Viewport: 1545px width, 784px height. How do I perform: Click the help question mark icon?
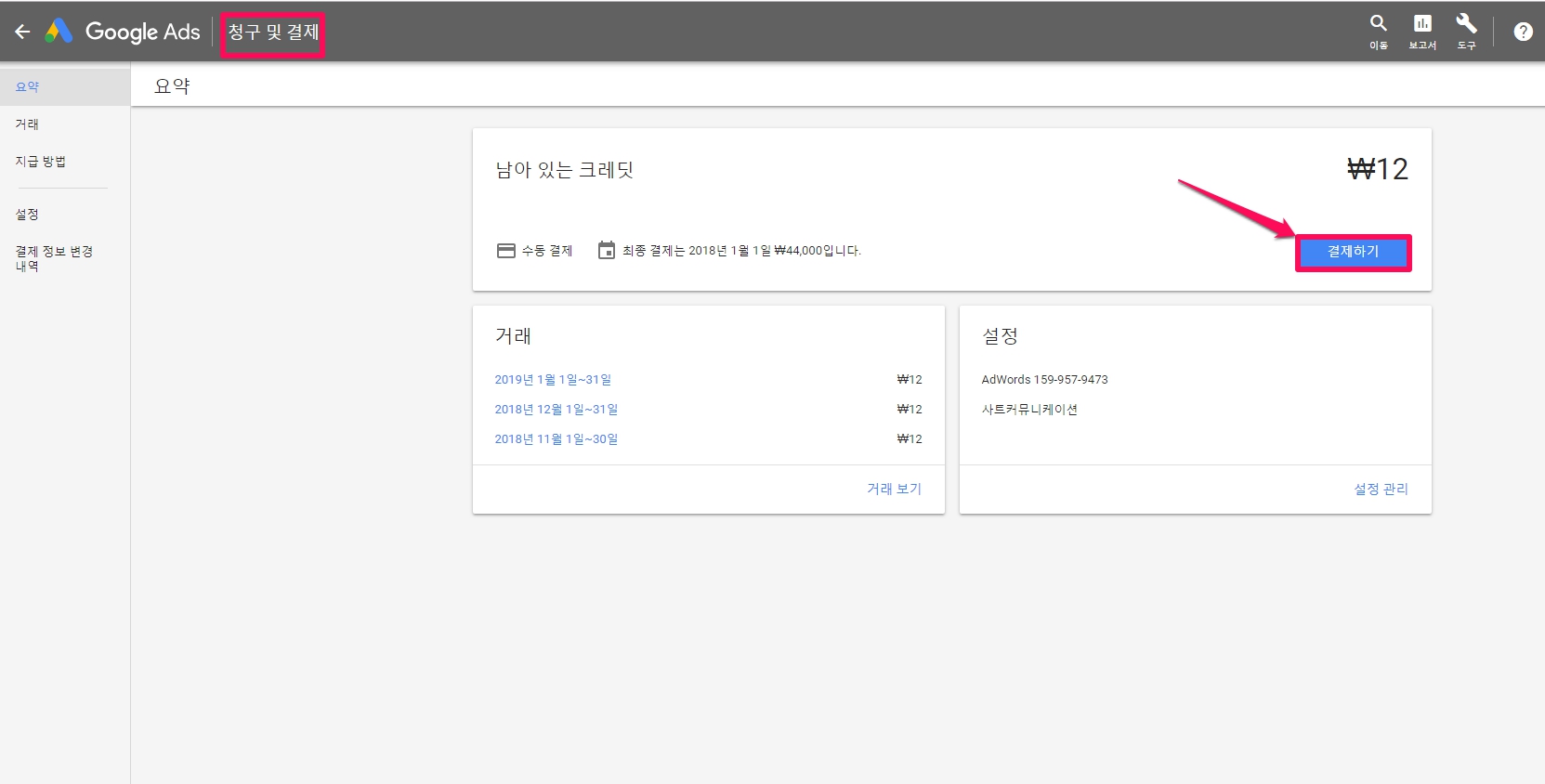coord(1523,32)
